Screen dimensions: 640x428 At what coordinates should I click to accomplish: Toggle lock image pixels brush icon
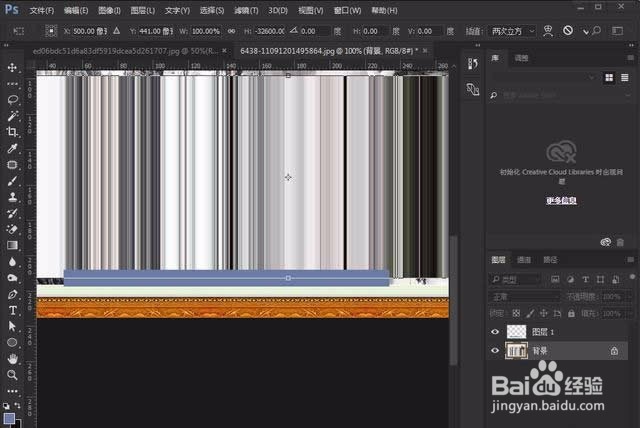[530, 313]
